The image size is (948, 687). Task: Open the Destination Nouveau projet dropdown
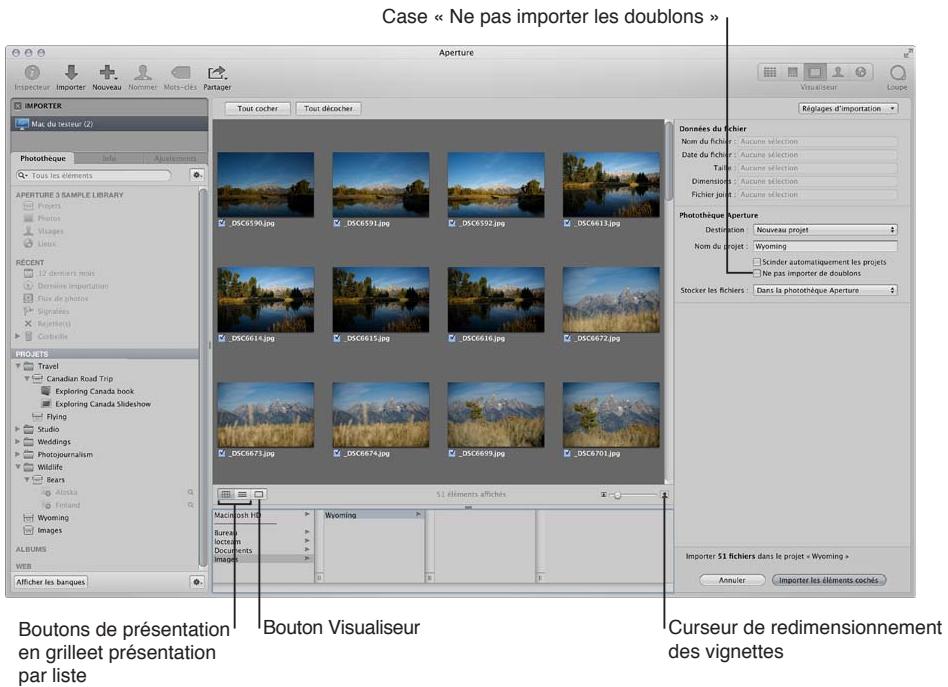(825, 230)
